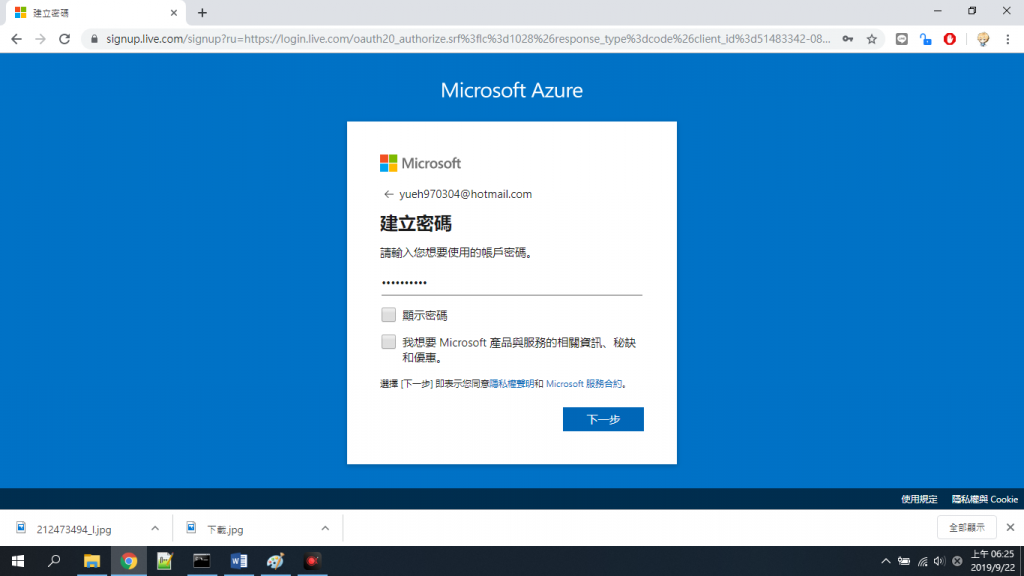The height and width of the screenshot is (576, 1024).
Task: Open a new browser tab
Action: (202, 12)
